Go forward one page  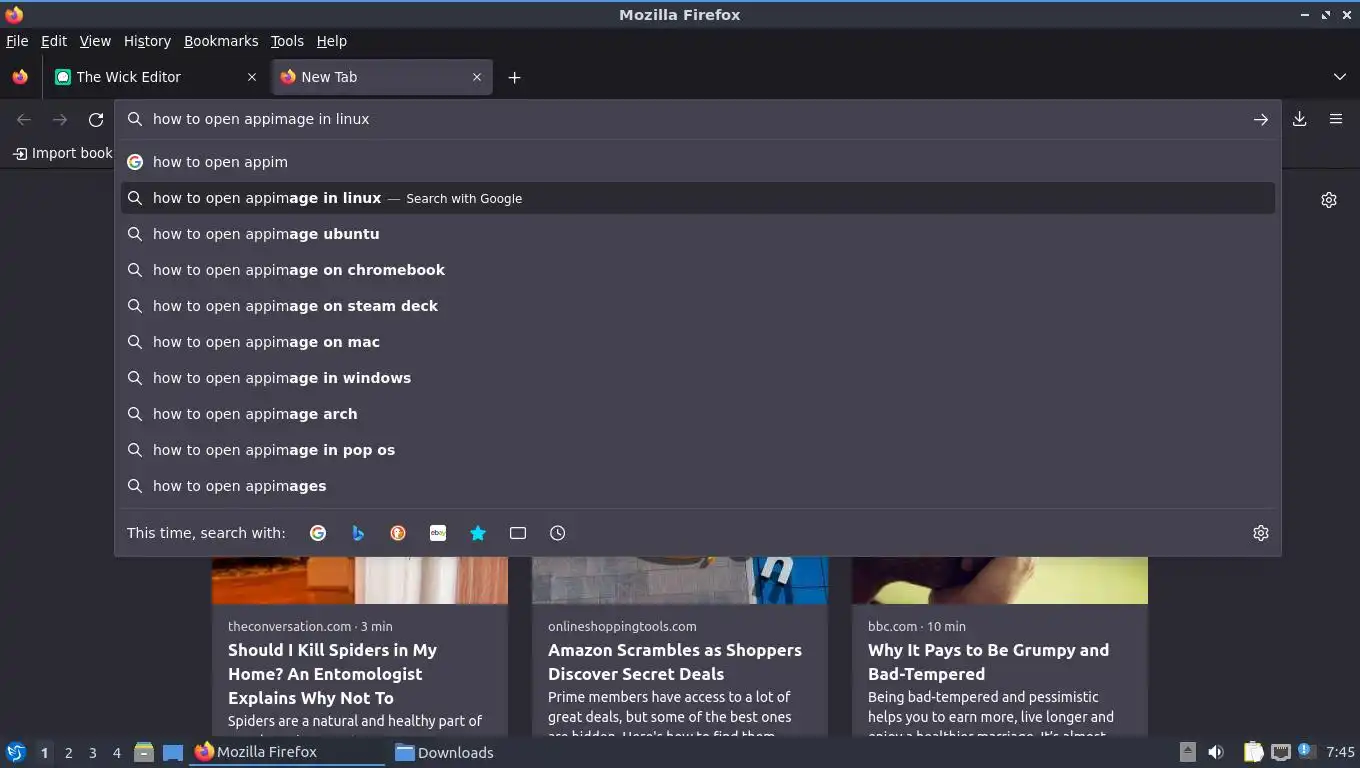tap(60, 120)
